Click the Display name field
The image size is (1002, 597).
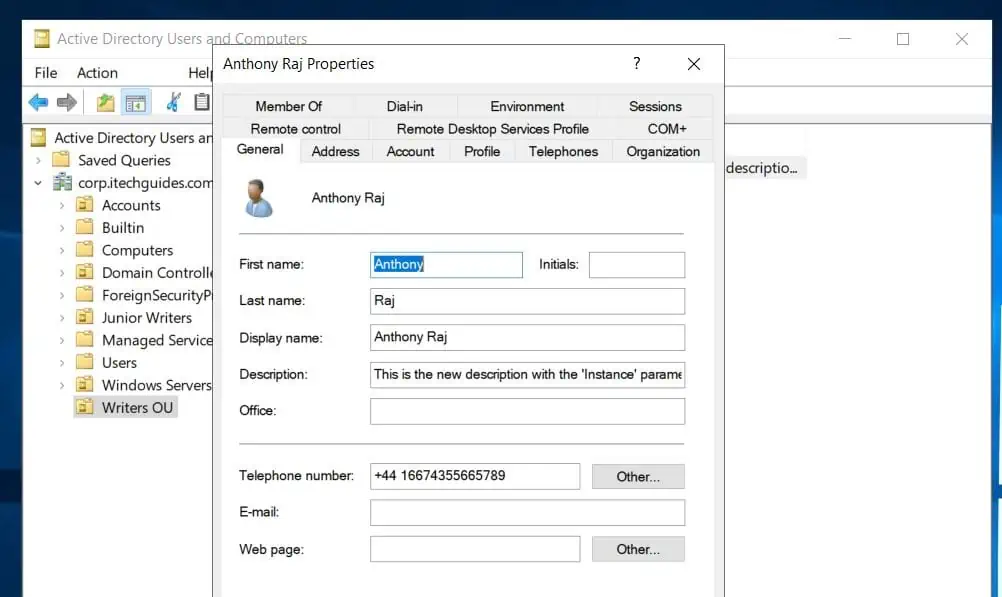point(527,337)
